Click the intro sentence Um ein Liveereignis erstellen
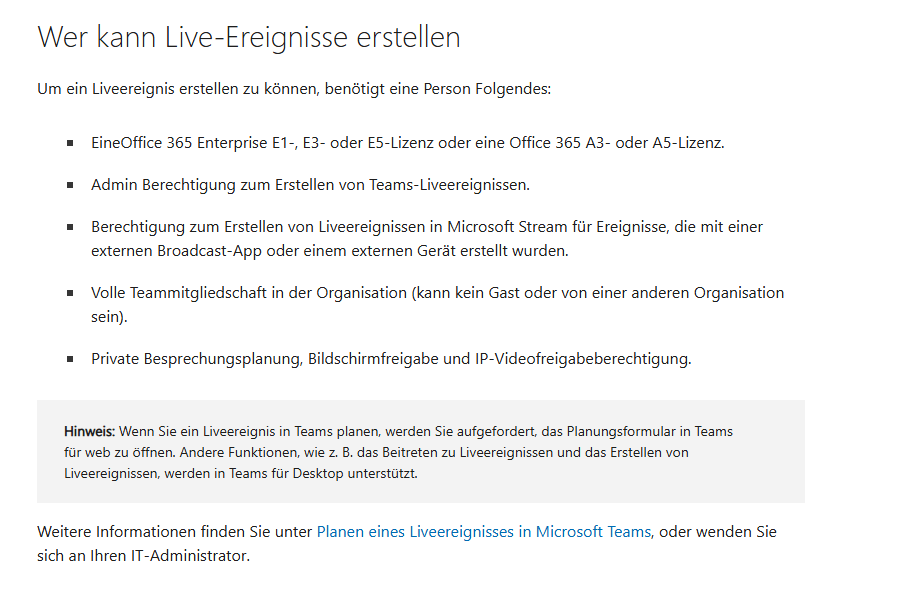 [x=294, y=89]
